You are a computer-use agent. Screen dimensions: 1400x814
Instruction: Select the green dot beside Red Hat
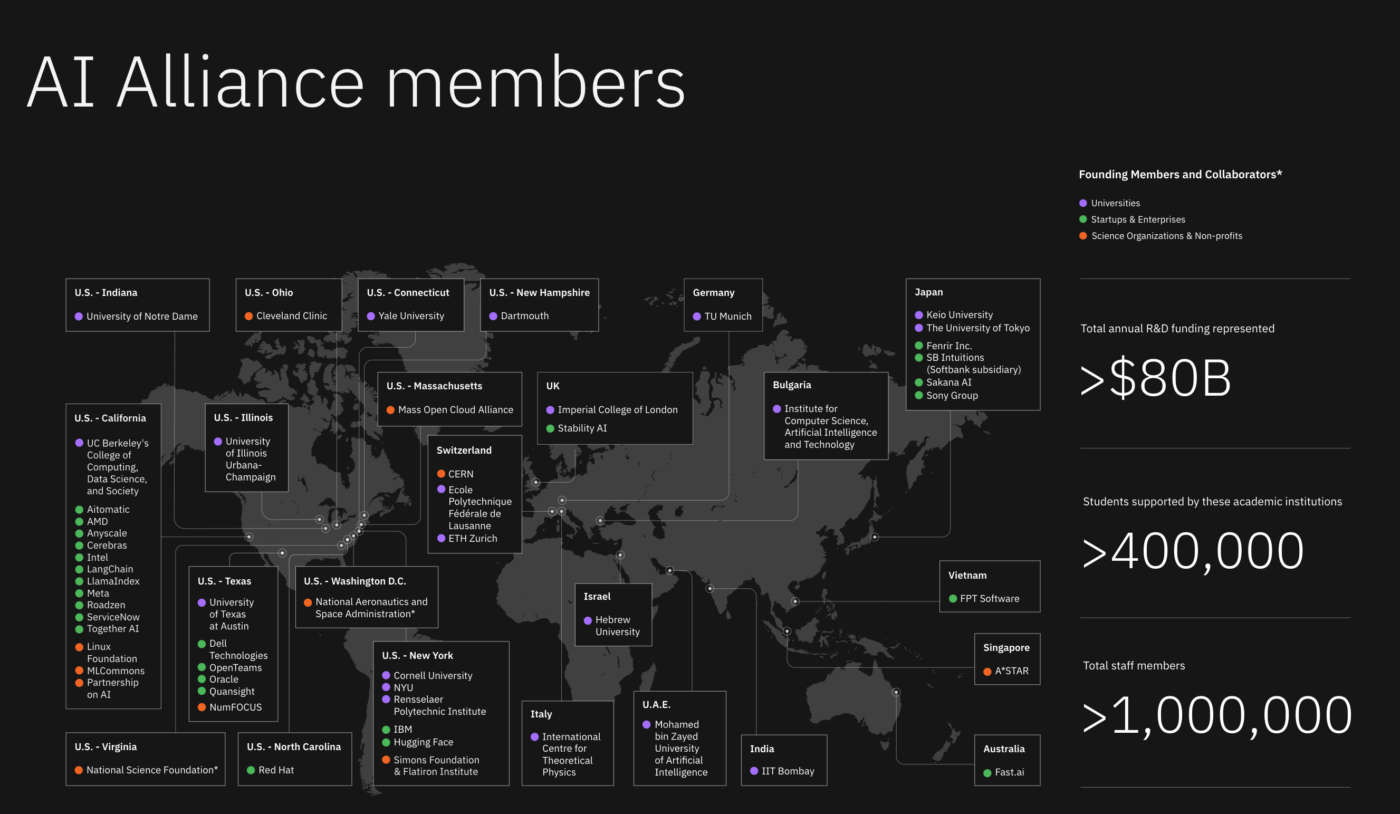point(250,770)
